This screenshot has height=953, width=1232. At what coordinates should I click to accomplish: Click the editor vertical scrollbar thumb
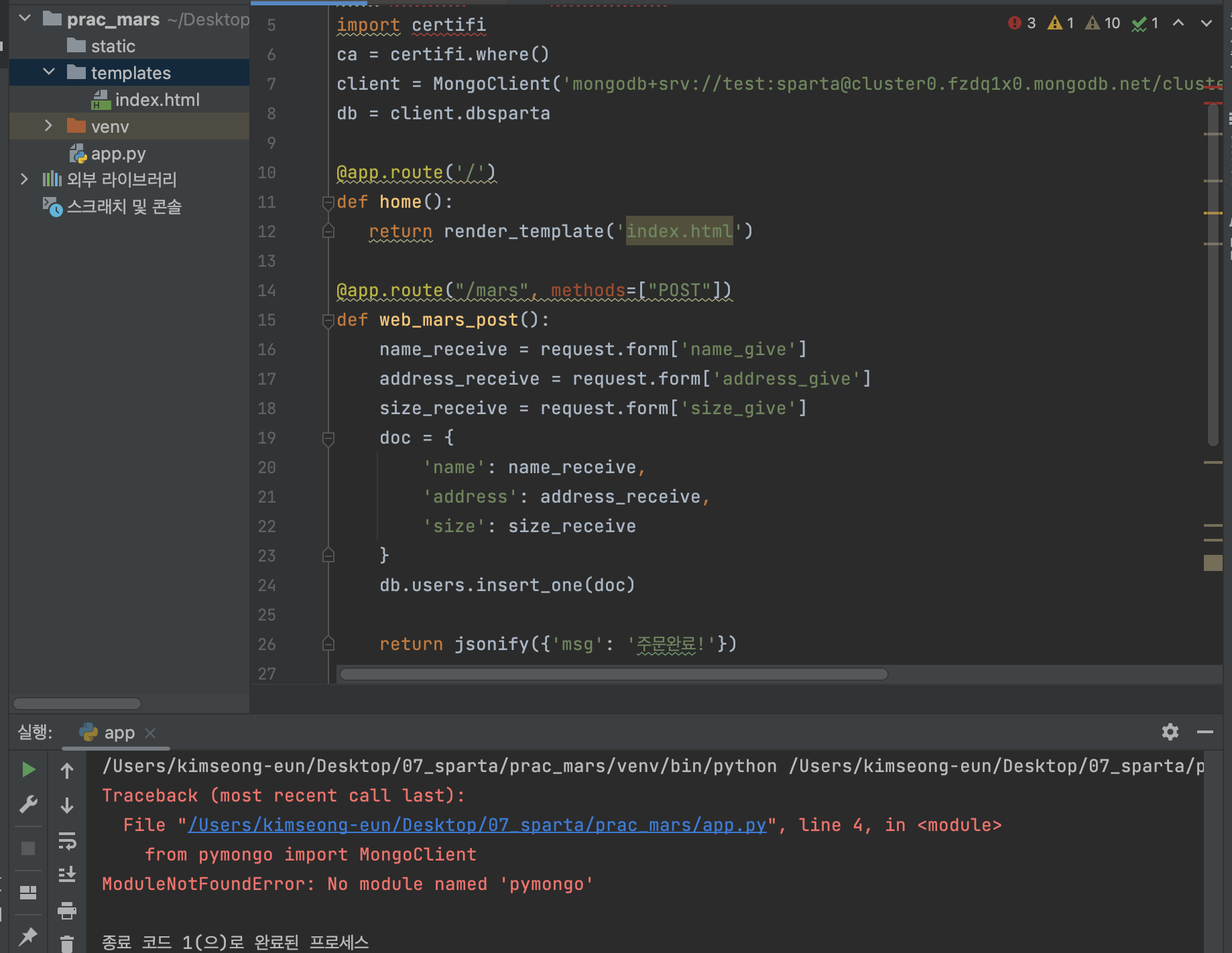(x=1213, y=275)
